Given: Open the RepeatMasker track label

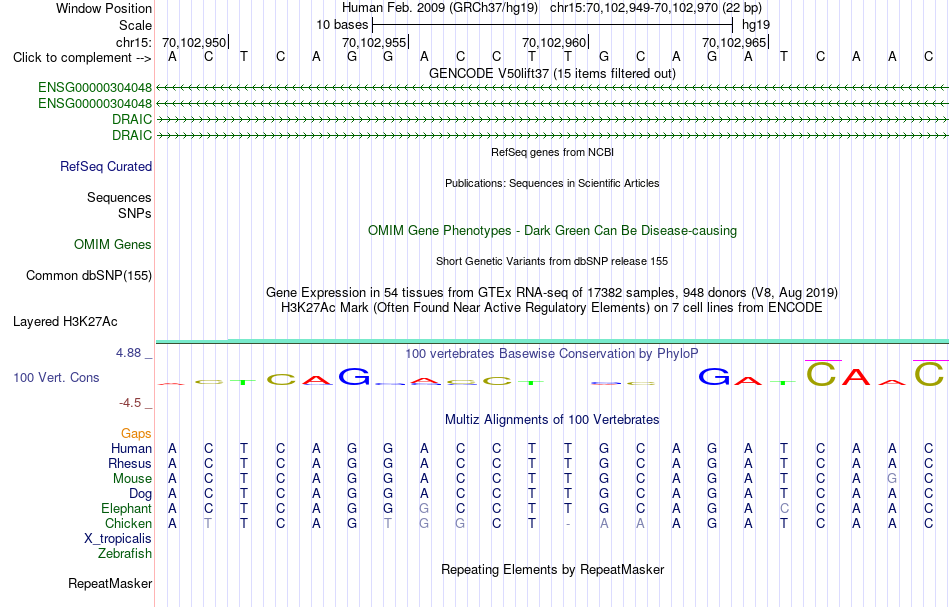Looking at the screenshot, I should click(110, 584).
